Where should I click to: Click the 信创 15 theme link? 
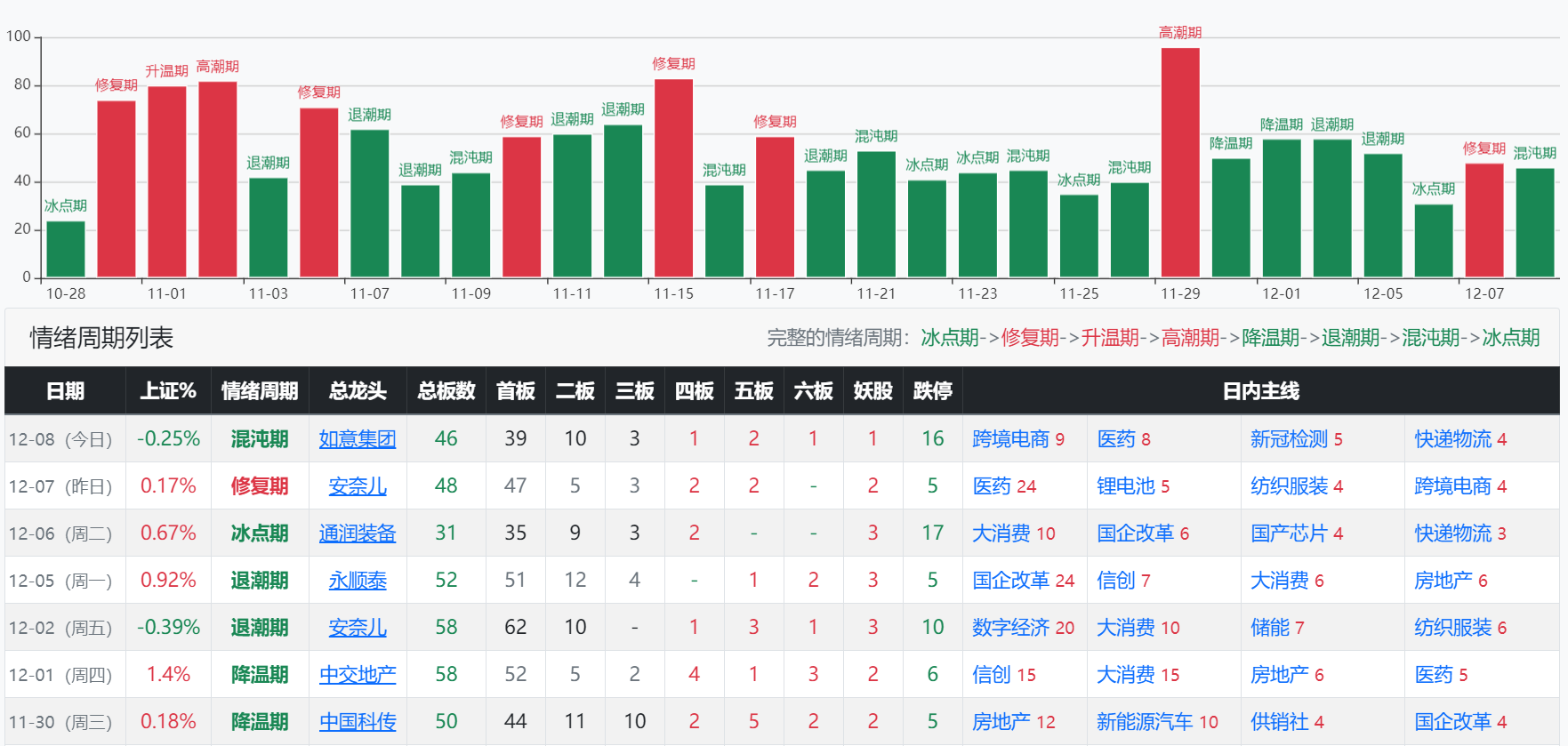point(1004,675)
